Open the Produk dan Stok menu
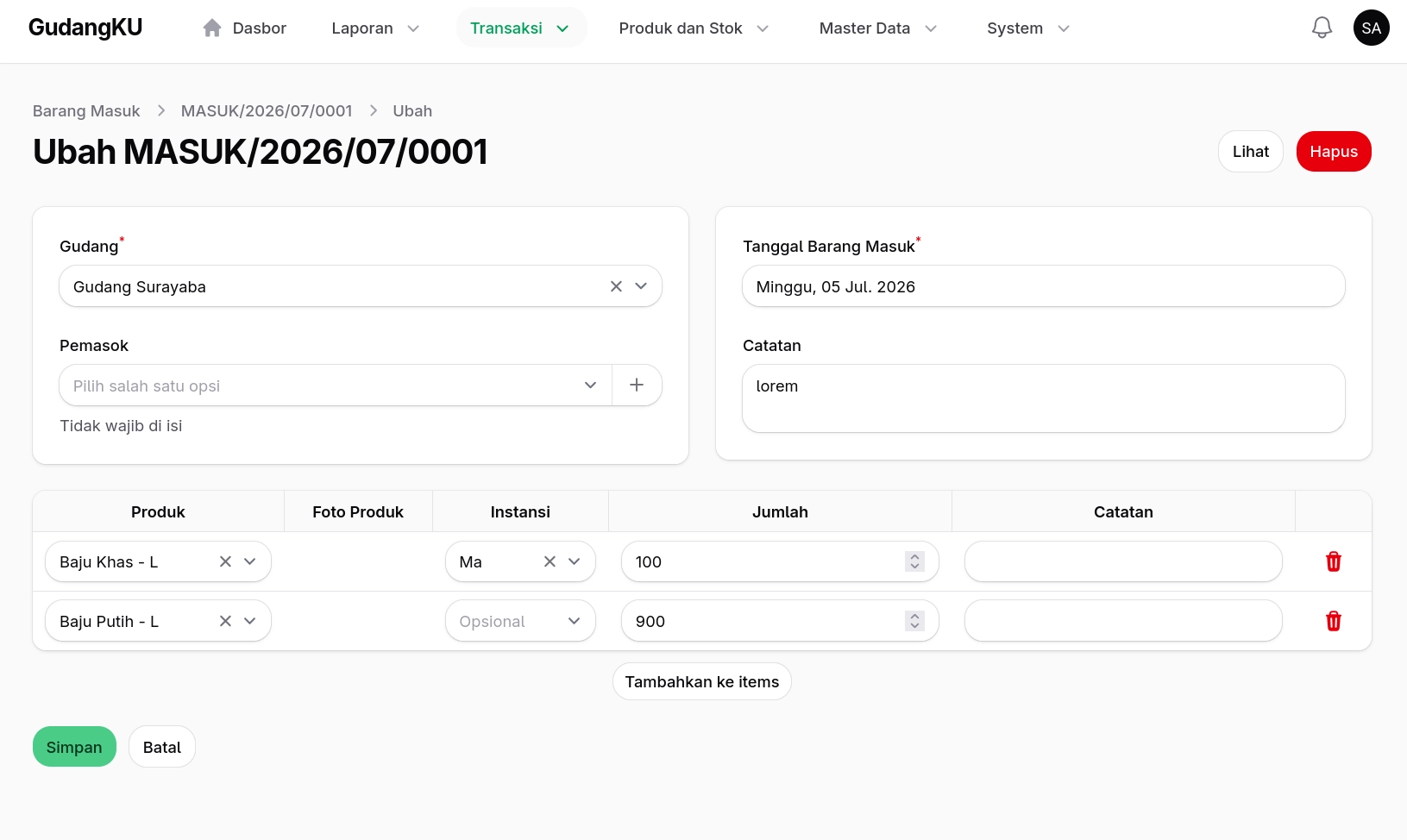 click(x=694, y=28)
